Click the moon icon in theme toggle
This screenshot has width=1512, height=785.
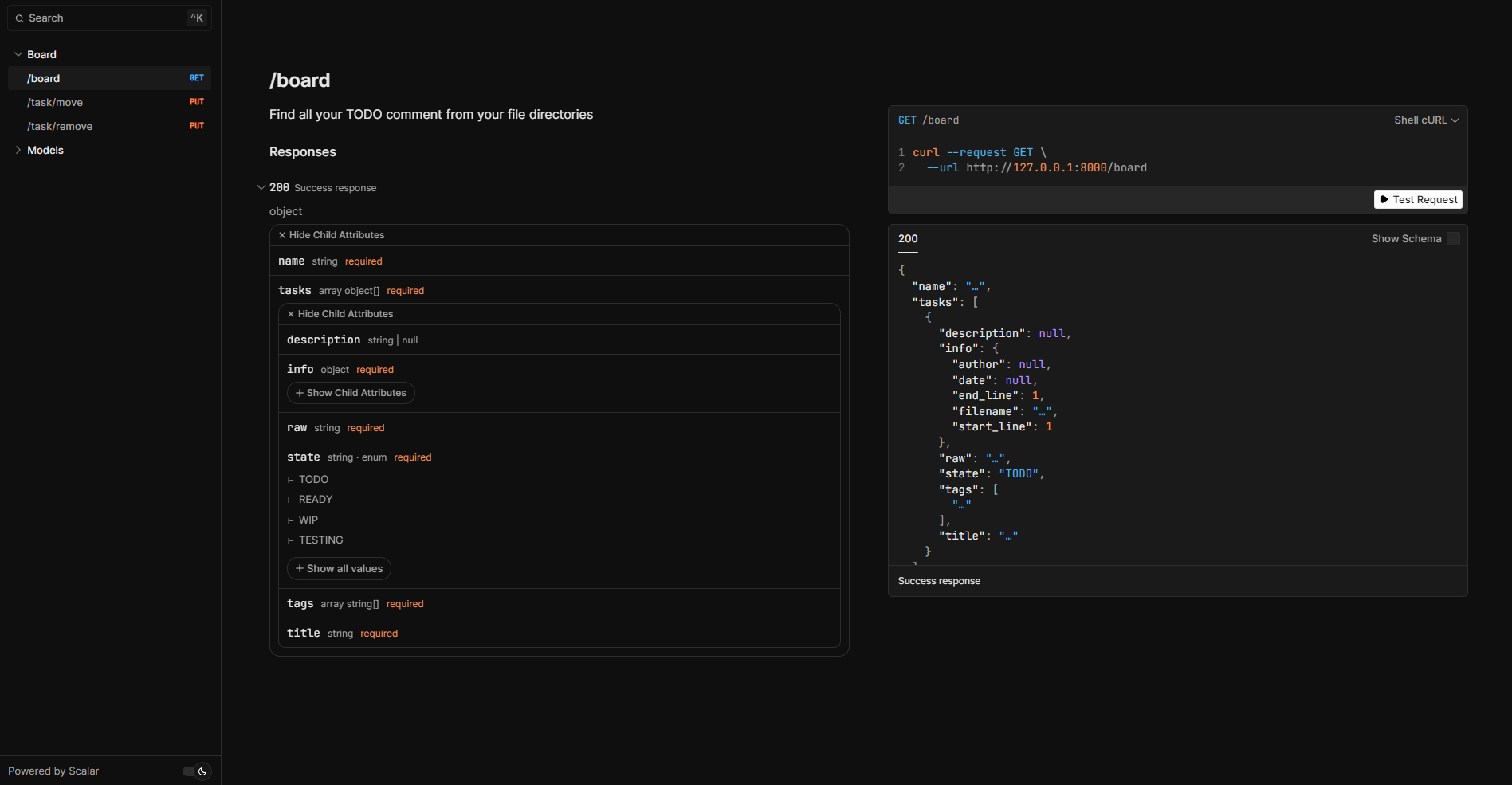(x=202, y=771)
